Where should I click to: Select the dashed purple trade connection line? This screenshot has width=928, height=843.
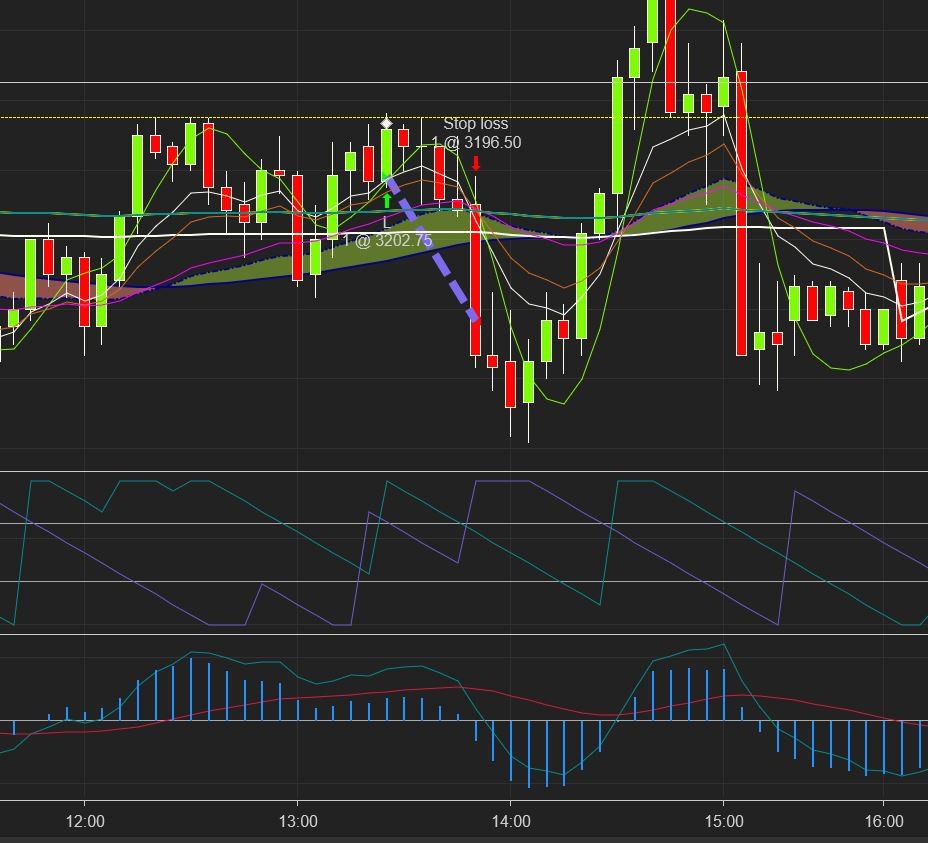[431, 248]
